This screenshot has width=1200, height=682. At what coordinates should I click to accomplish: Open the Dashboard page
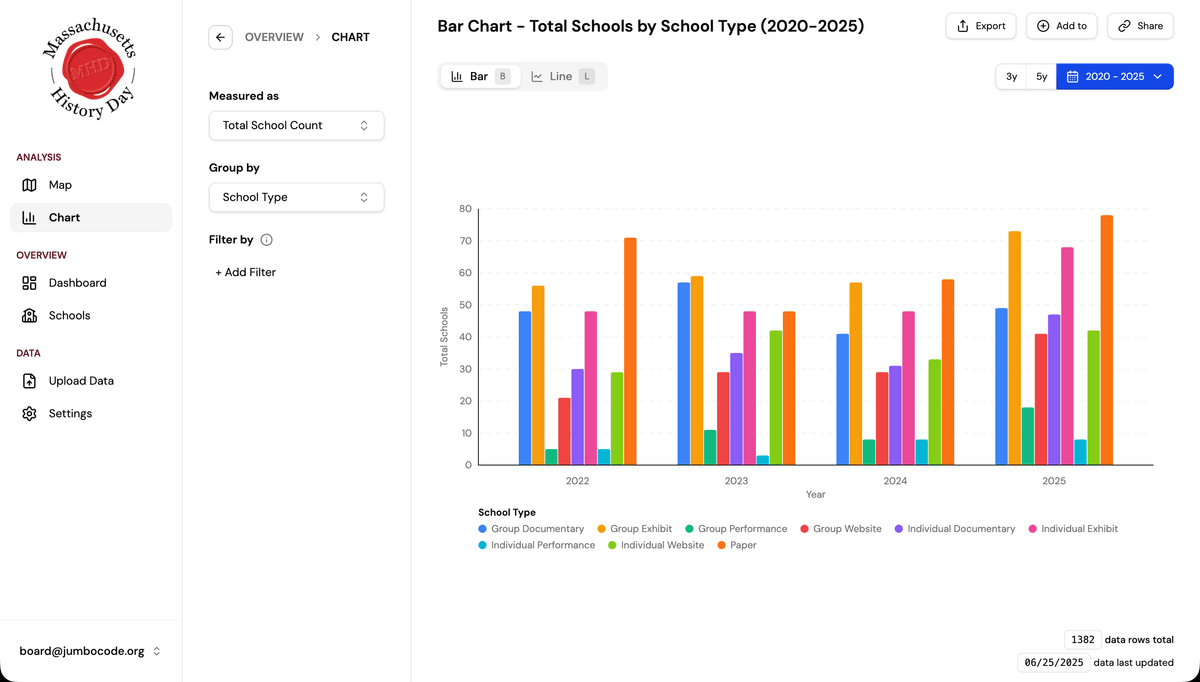(77, 283)
